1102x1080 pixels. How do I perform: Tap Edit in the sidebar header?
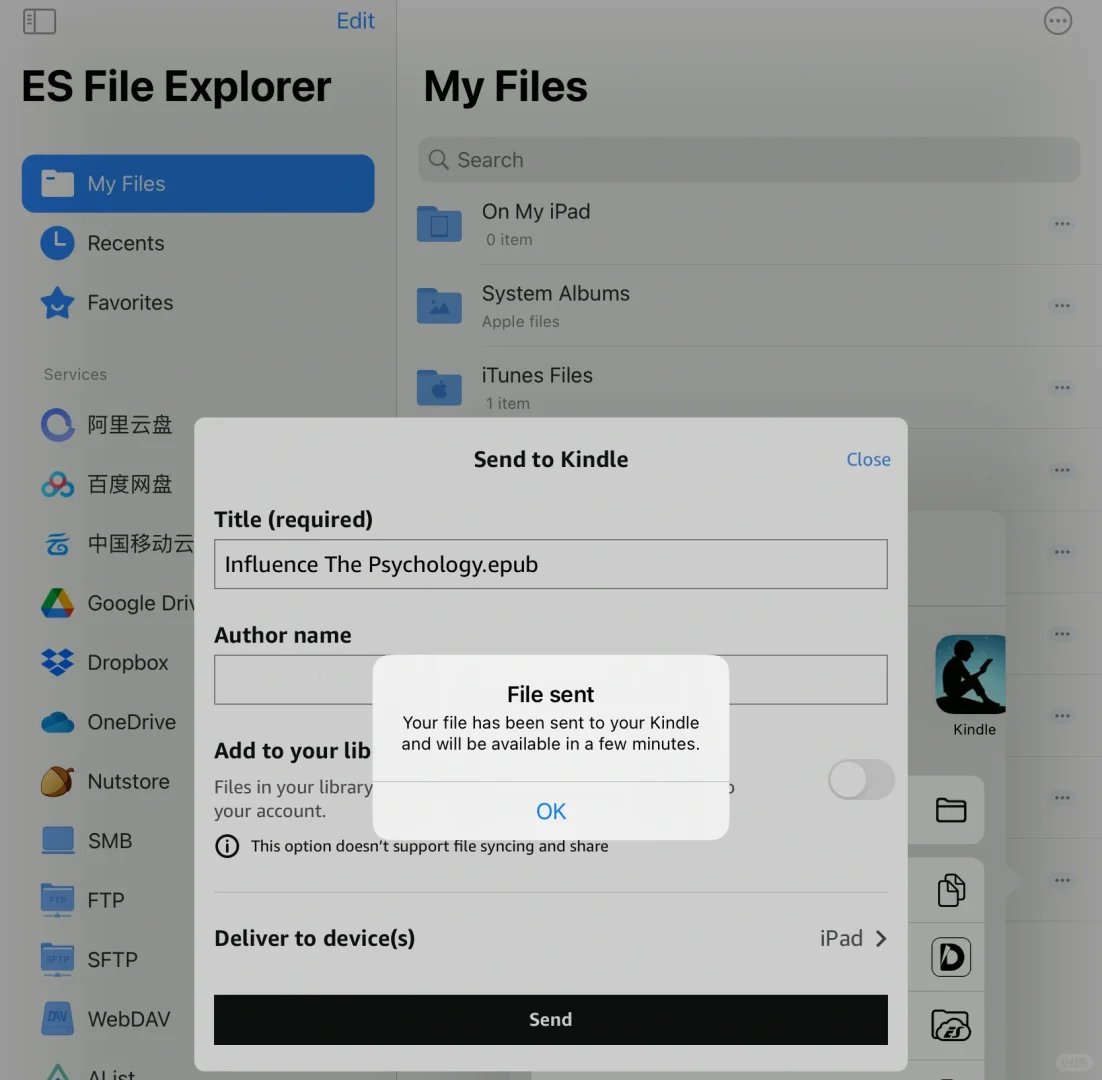(355, 21)
